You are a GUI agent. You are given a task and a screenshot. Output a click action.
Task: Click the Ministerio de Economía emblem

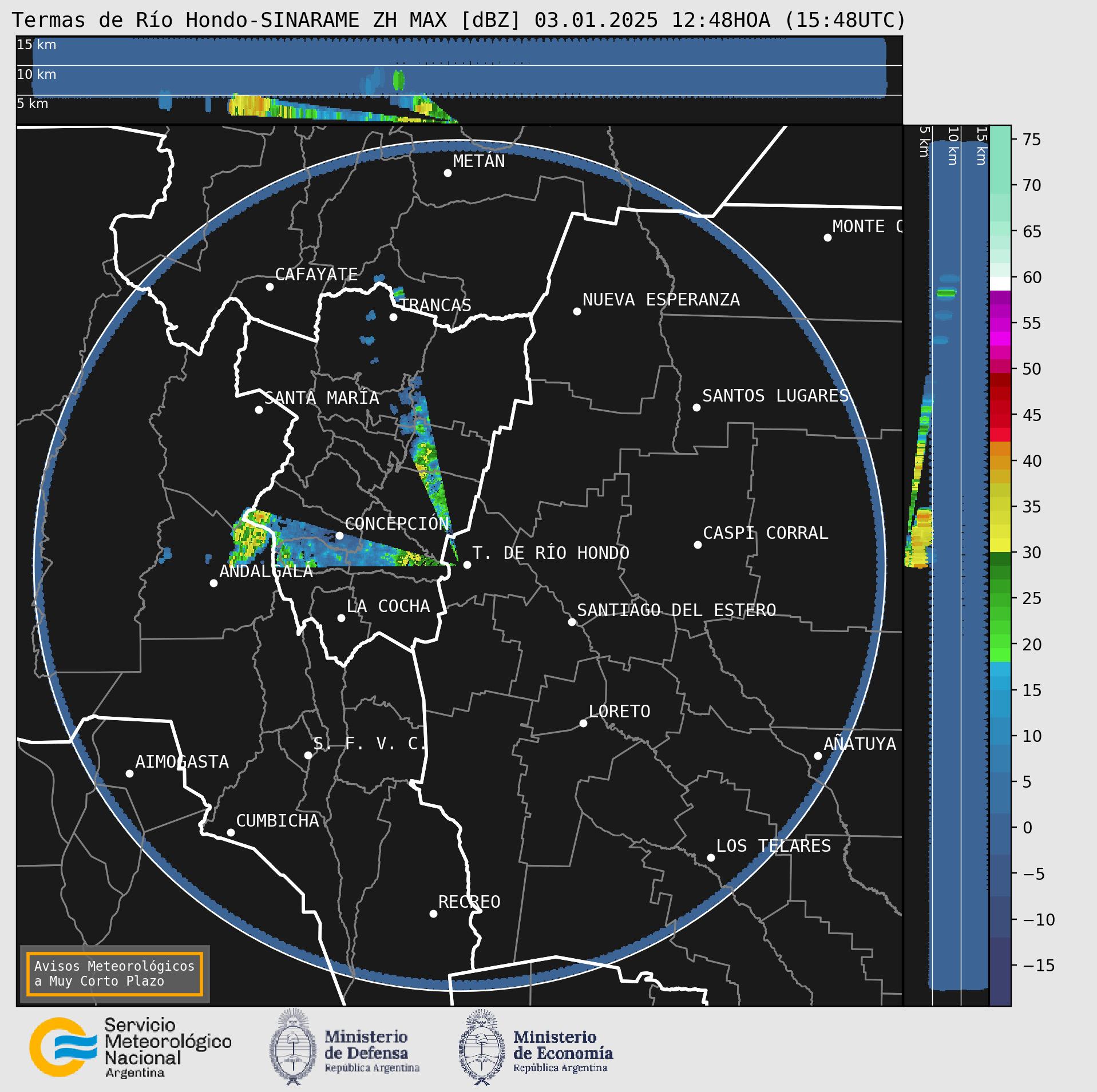[x=482, y=1047]
